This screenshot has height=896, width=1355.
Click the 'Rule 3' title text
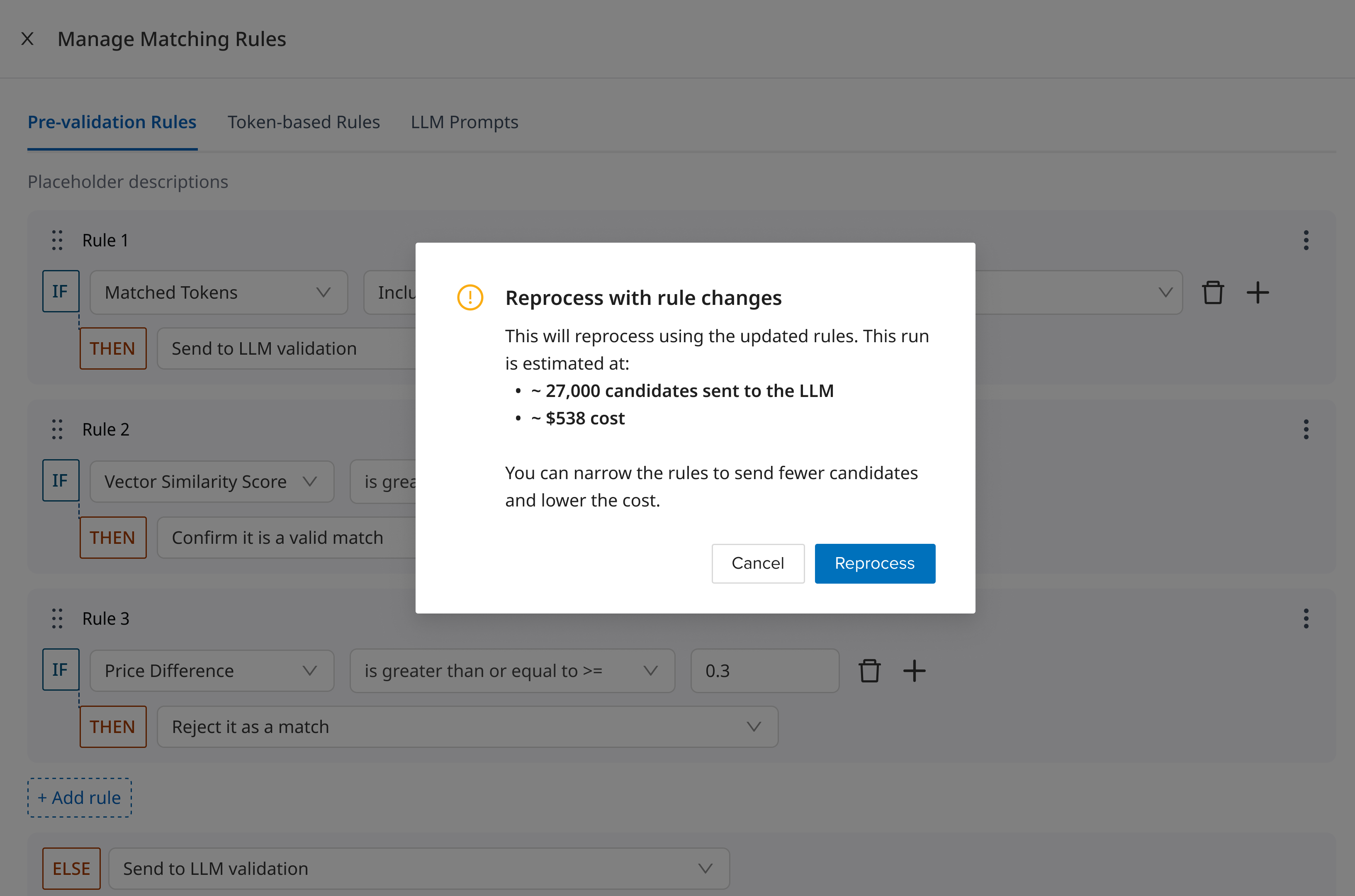pyautogui.click(x=106, y=619)
